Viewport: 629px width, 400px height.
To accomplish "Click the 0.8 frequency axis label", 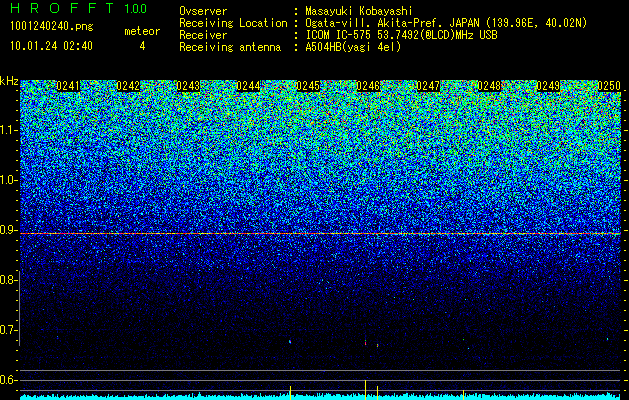I will tap(8, 280).
